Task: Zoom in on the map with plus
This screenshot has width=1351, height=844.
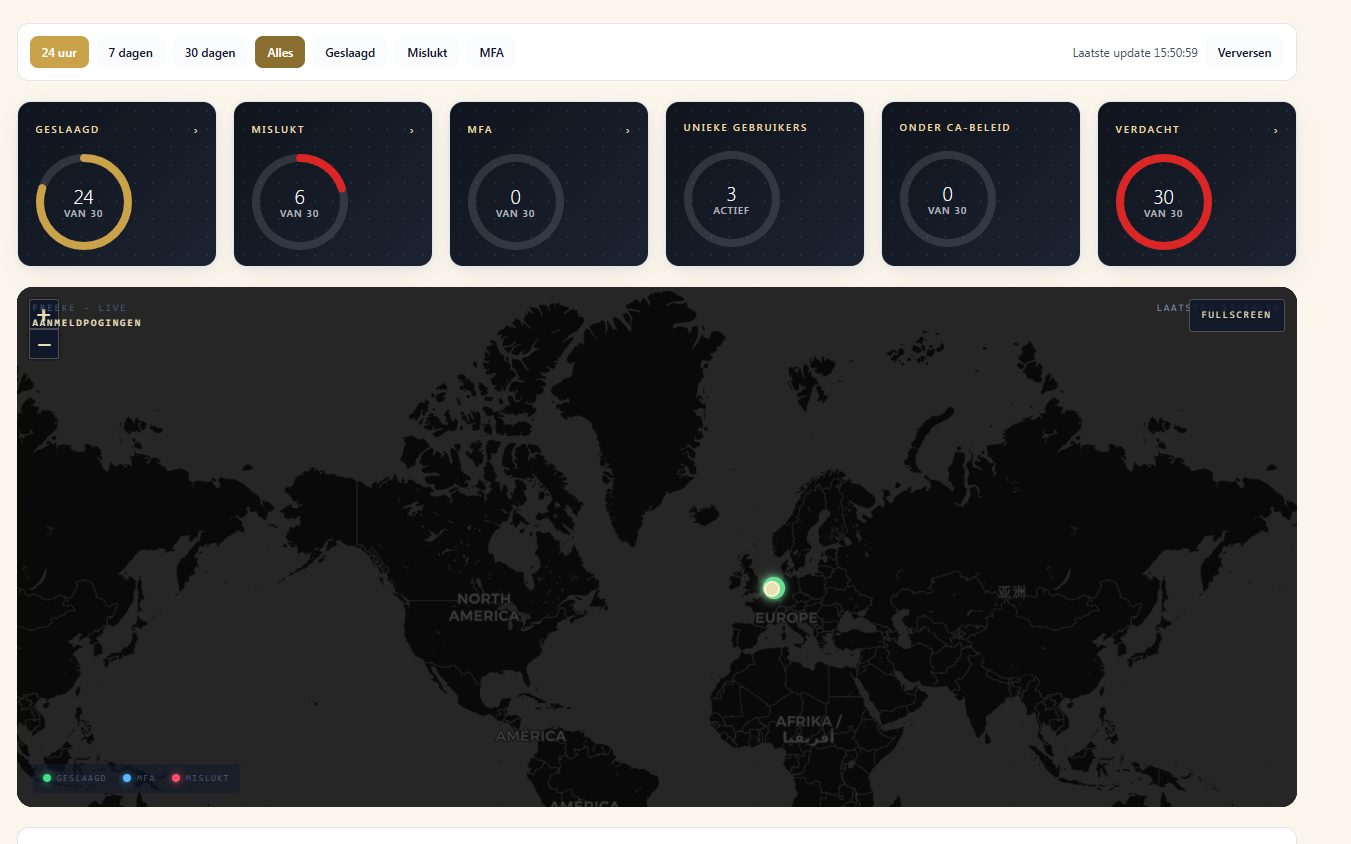Action: (x=44, y=315)
